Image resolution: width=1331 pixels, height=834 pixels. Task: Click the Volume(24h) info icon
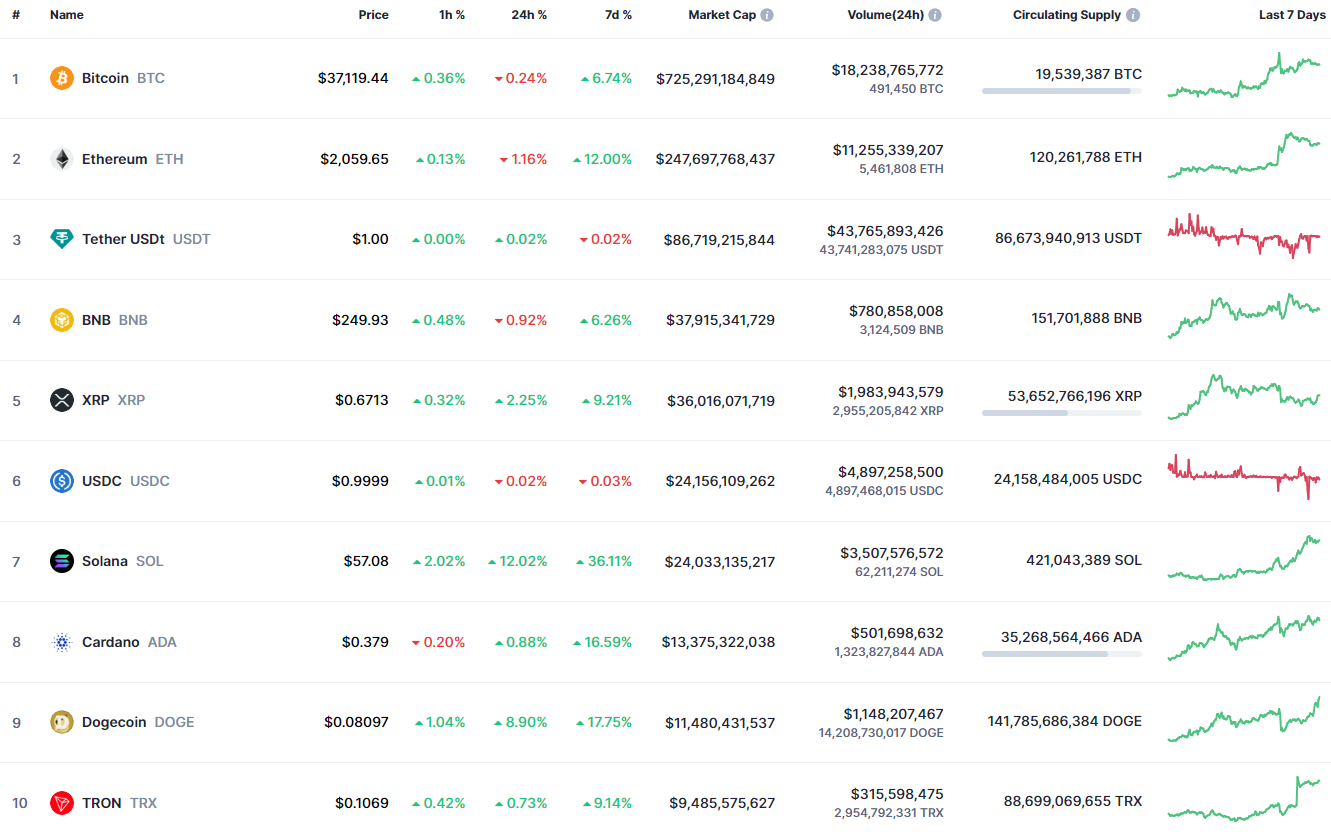pos(935,15)
